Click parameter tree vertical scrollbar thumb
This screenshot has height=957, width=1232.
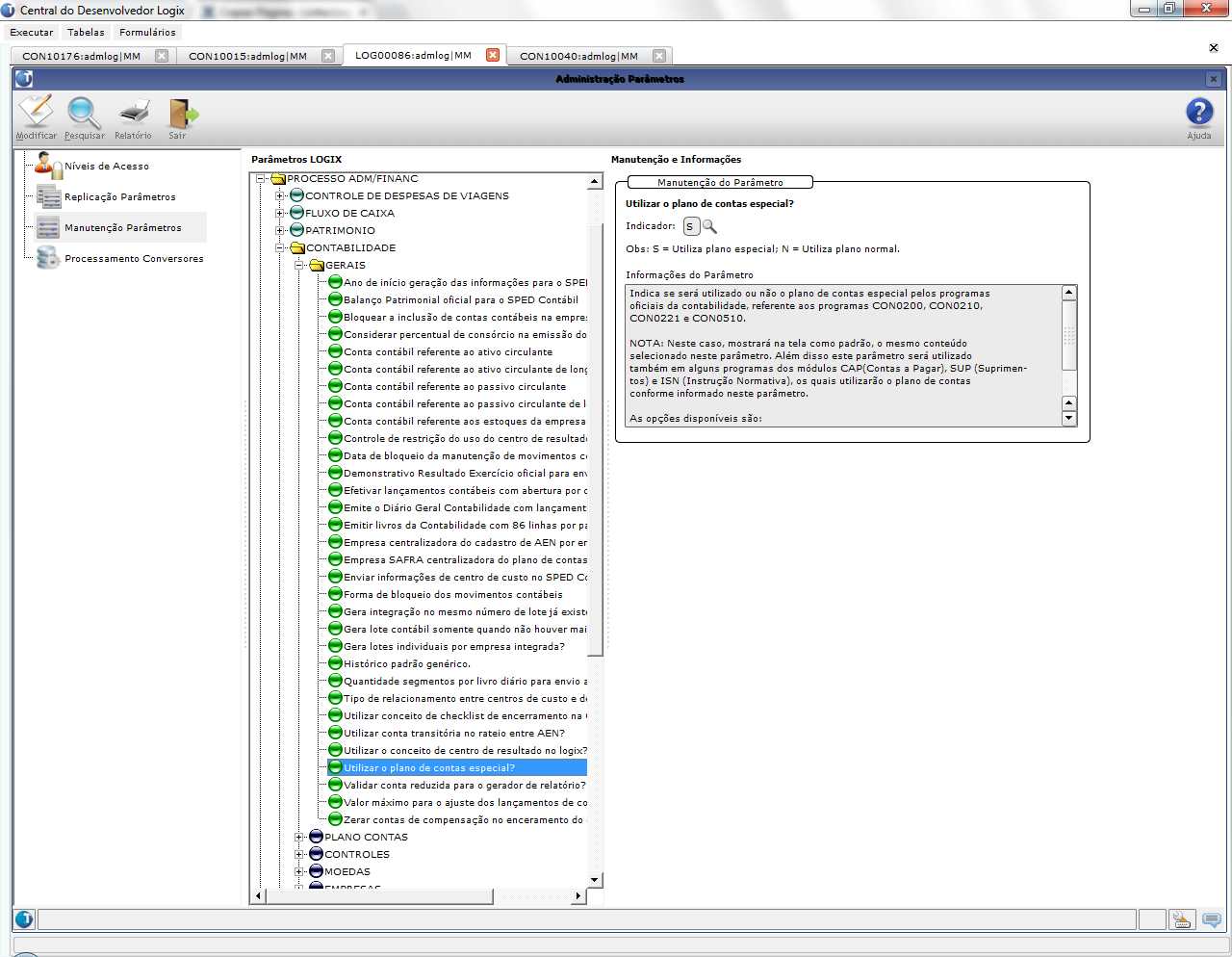(x=594, y=439)
